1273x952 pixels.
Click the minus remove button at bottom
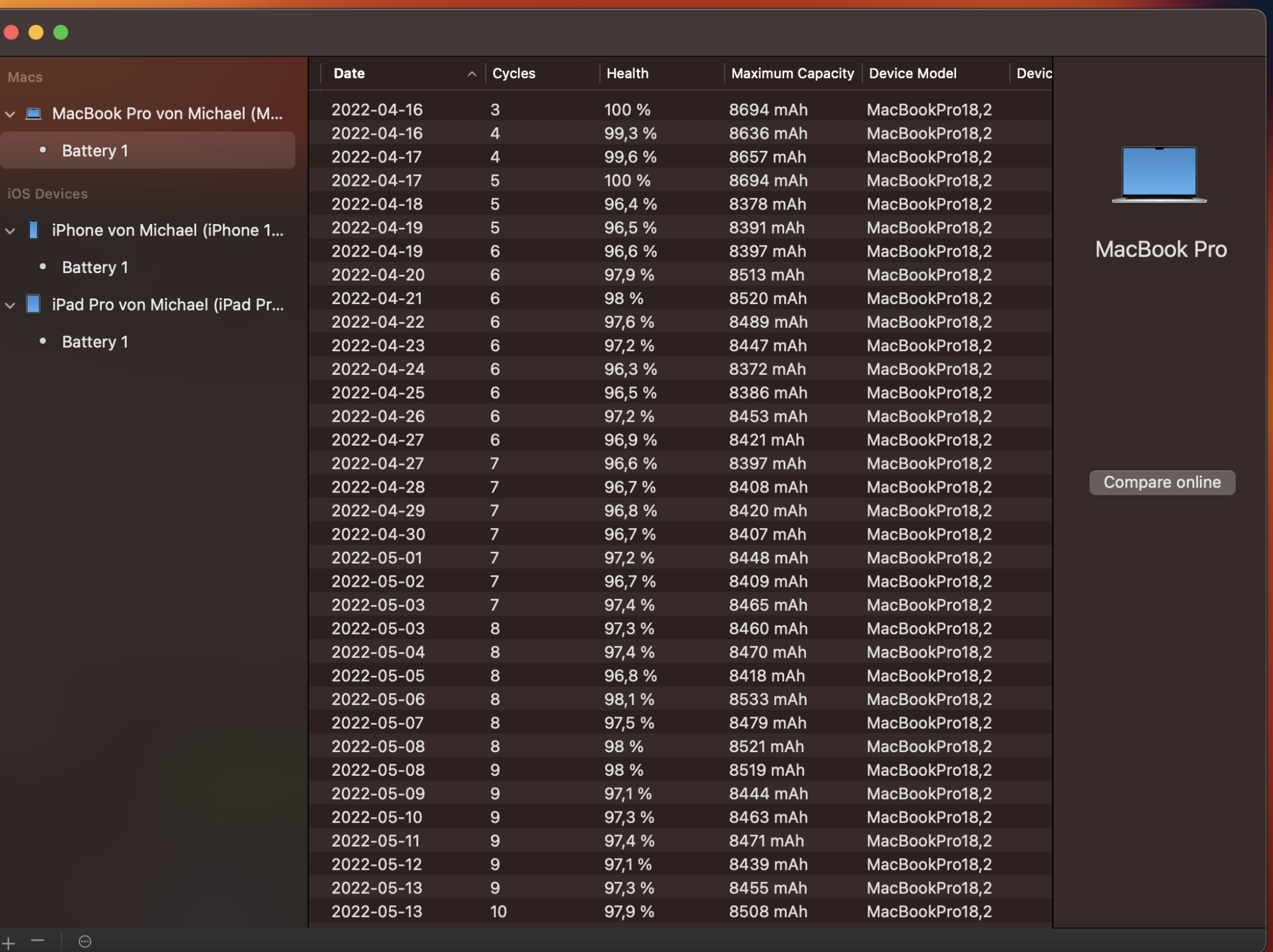click(38, 941)
